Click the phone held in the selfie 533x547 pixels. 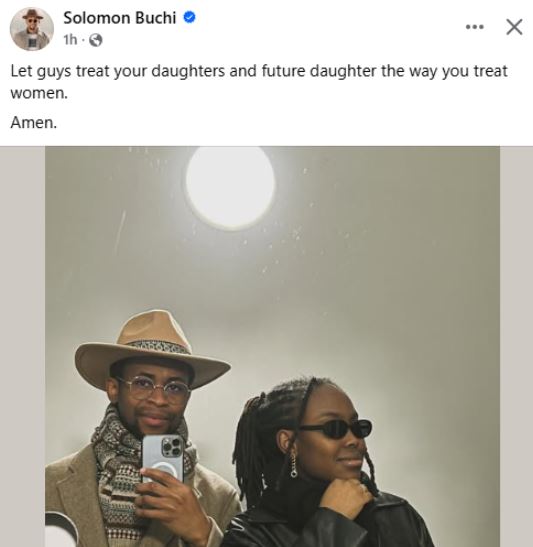point(163,459)
